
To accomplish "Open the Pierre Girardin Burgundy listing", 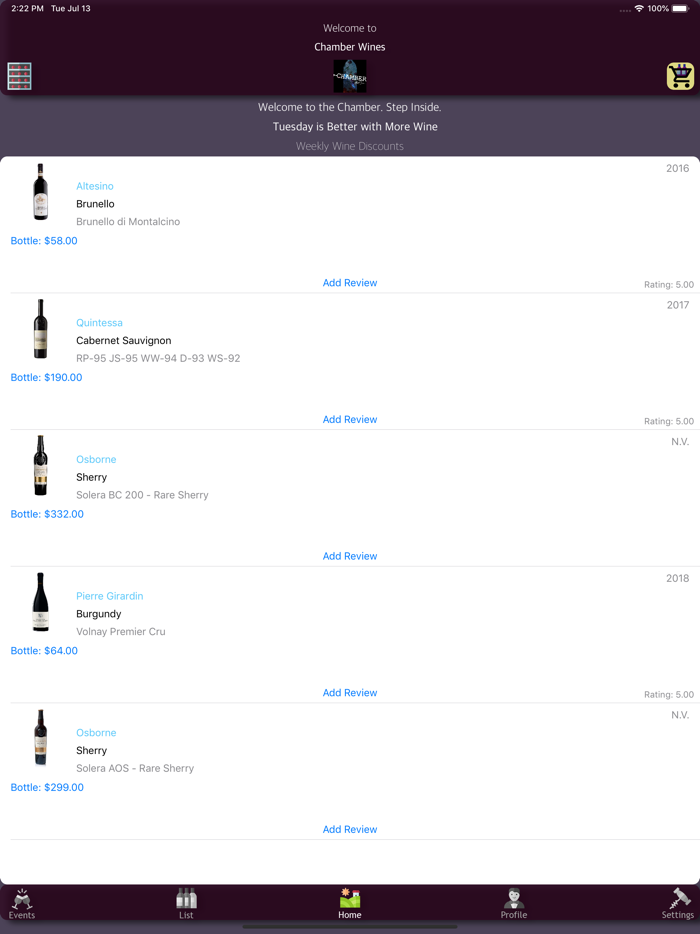I will pos(109,595).
